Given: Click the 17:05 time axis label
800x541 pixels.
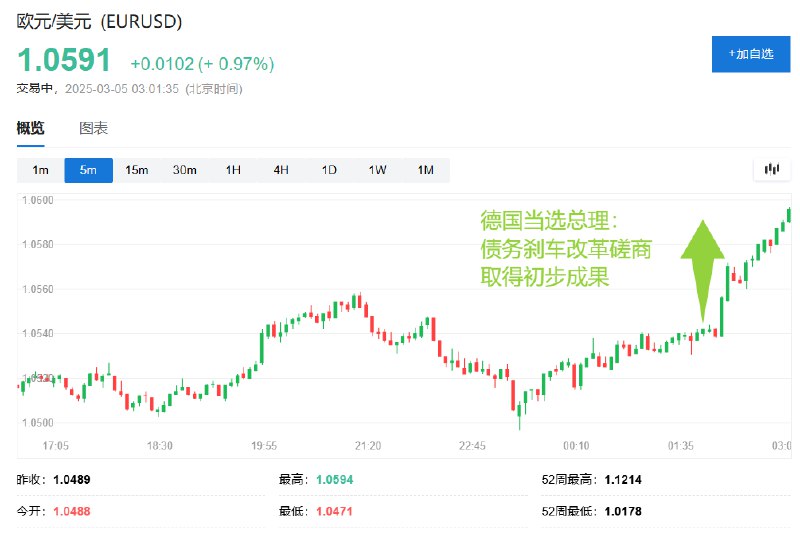Looking at the screenshot, I should [56, 446].
